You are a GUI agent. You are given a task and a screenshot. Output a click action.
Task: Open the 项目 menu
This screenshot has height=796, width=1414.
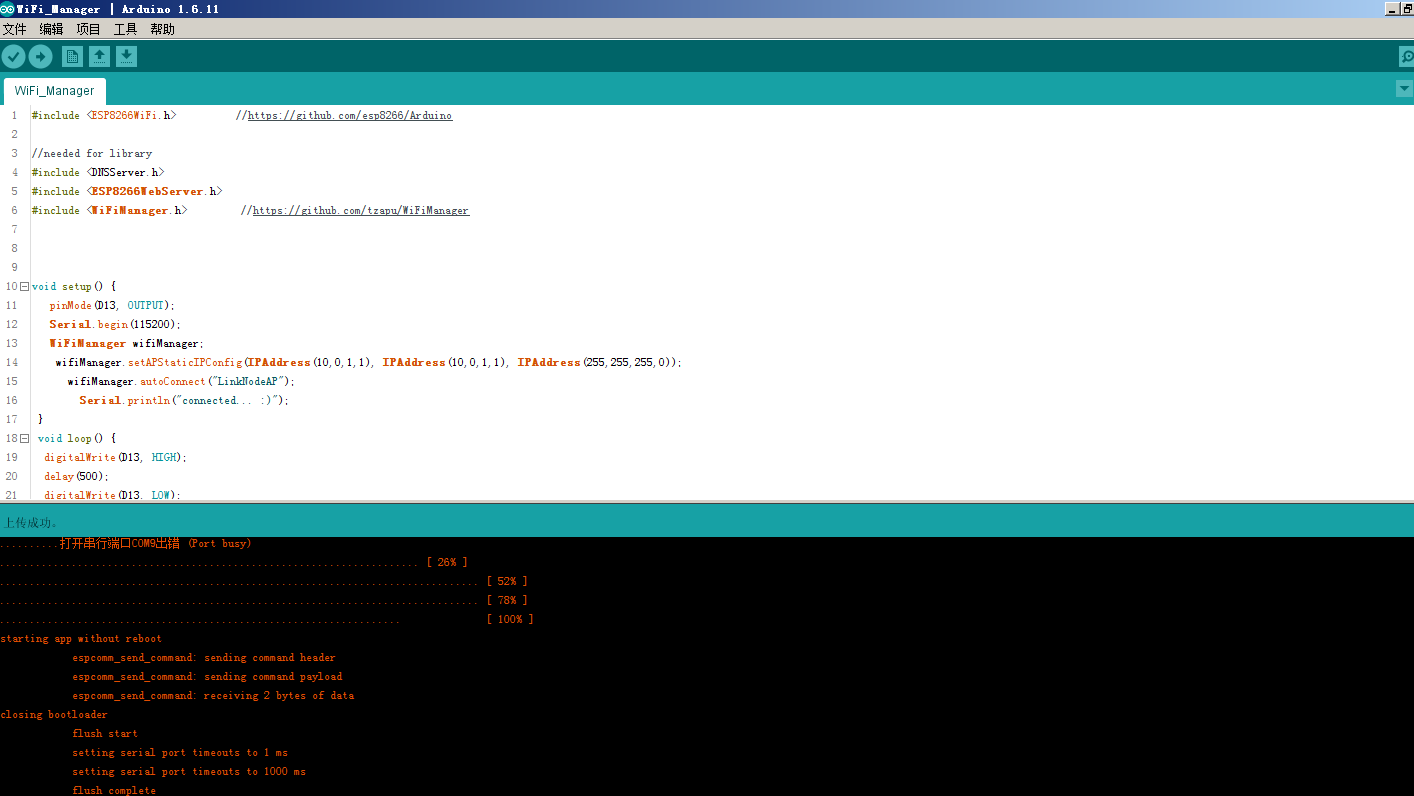click(88, 29)
